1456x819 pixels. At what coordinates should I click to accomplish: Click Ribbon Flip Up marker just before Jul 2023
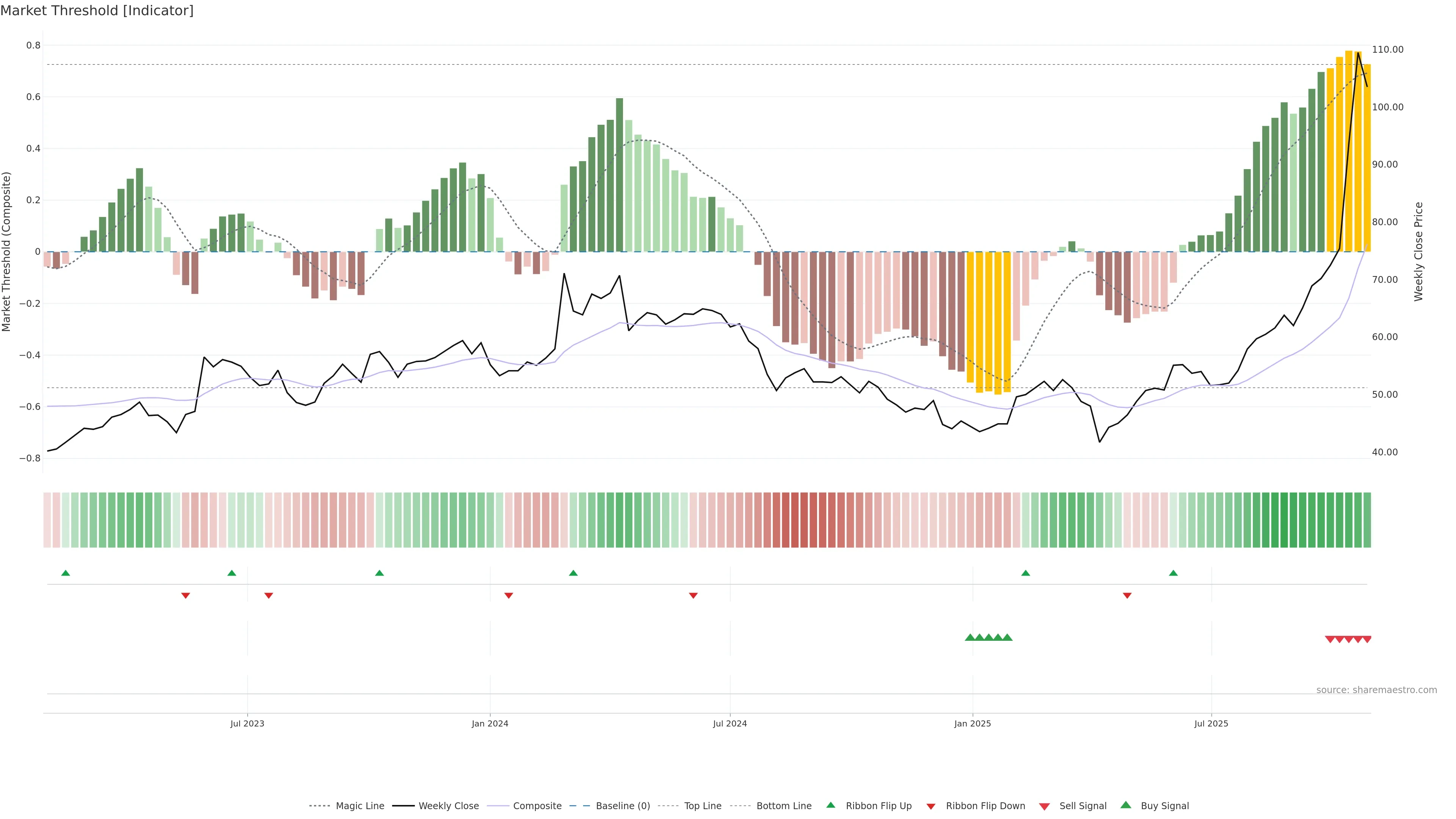click(232, 573)
